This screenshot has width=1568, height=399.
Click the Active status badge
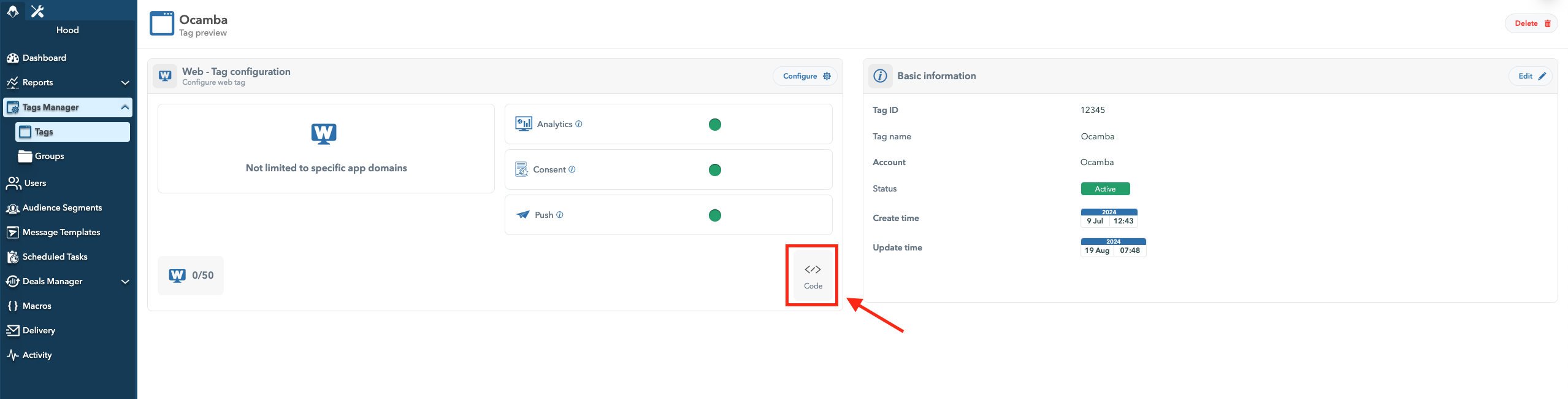point(1105,189)
